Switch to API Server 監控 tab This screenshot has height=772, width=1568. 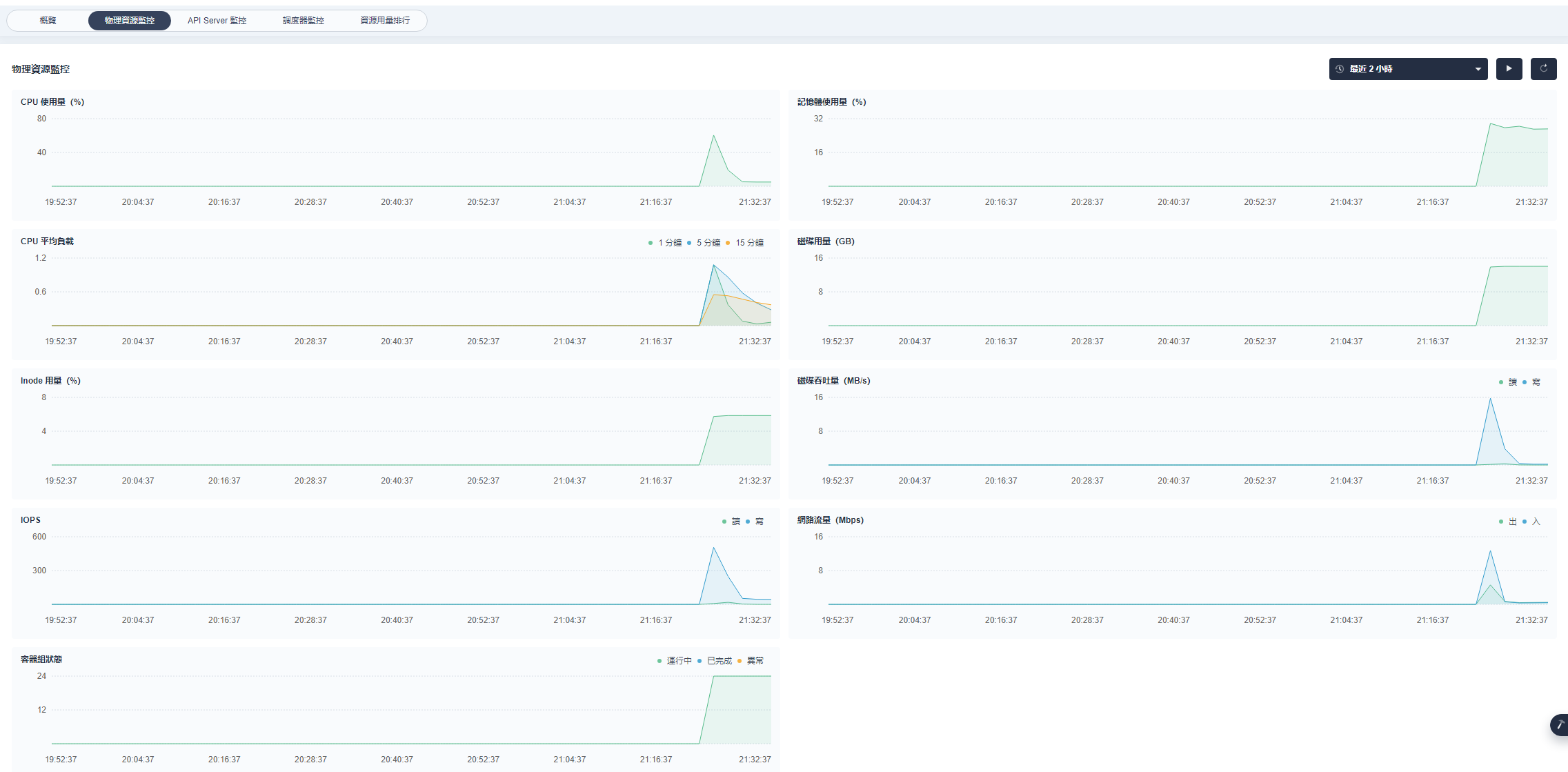pyautogui.click(x=217, y=21)
